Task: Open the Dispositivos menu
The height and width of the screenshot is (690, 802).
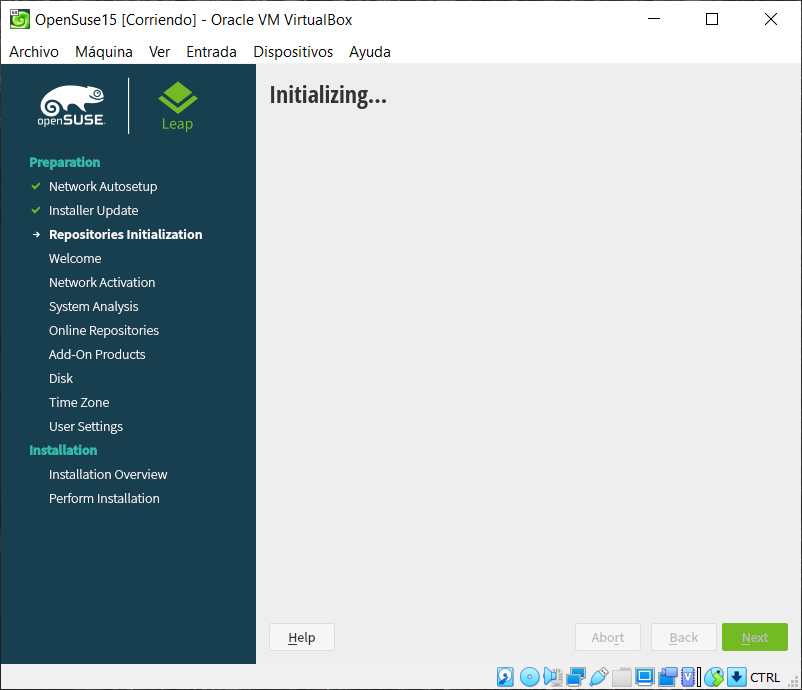Action: pyautogui.click(x=293, y=52)
